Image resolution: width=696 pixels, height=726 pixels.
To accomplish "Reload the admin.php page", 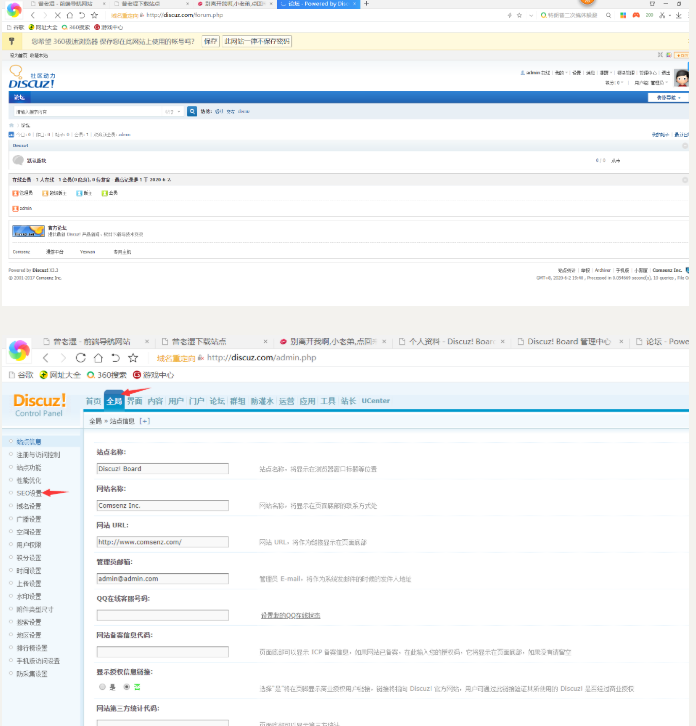I will [x=81, y=358].
